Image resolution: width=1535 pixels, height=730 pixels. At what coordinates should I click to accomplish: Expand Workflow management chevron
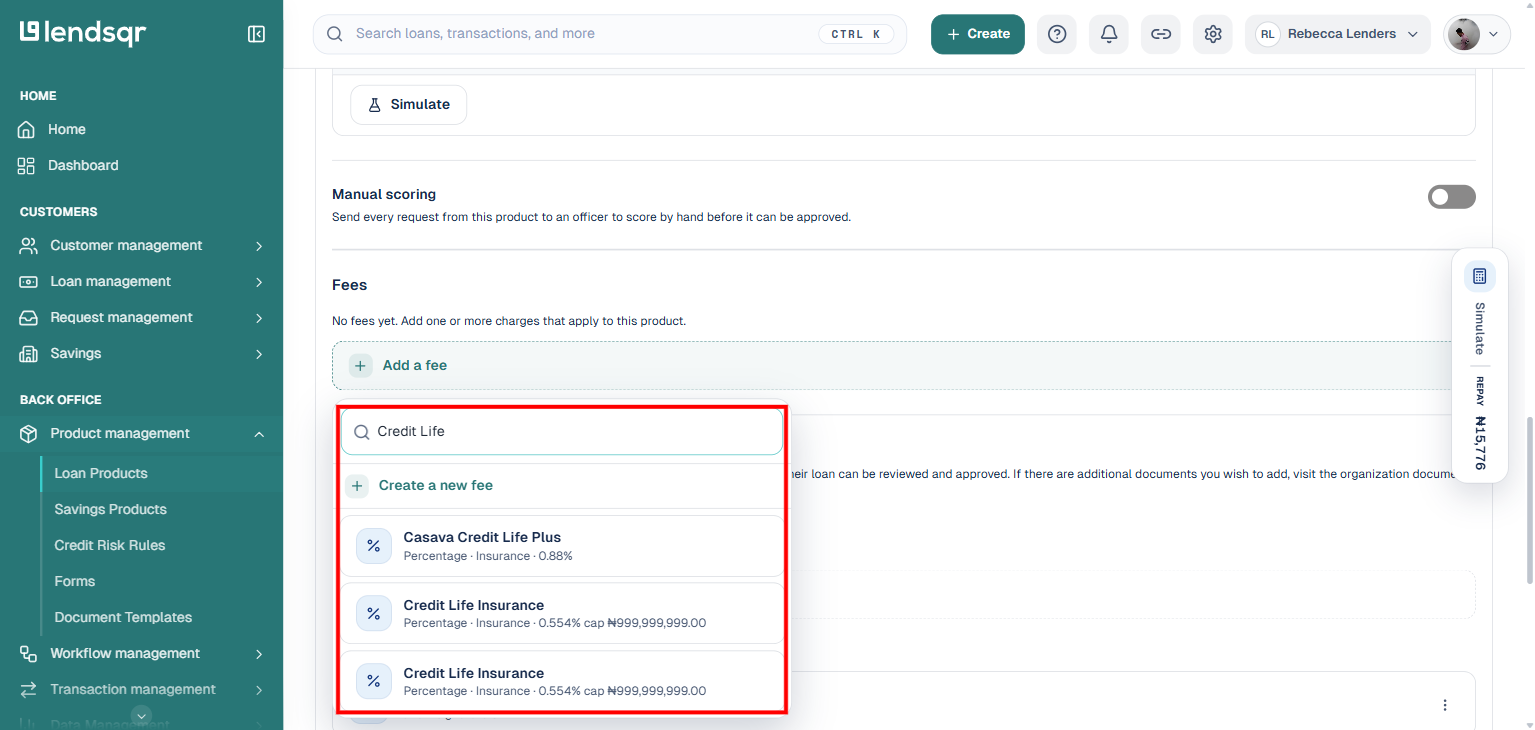(259, 654)
